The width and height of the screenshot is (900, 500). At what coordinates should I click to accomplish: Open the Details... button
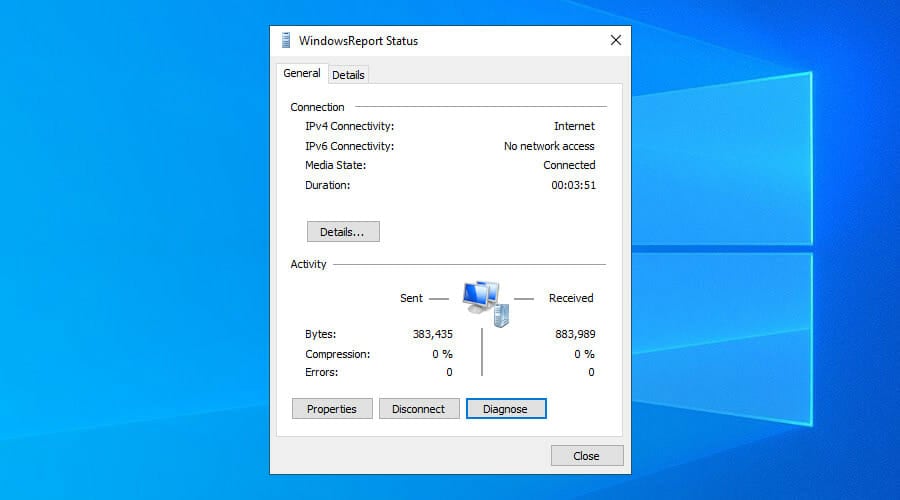tap(343, 232)
